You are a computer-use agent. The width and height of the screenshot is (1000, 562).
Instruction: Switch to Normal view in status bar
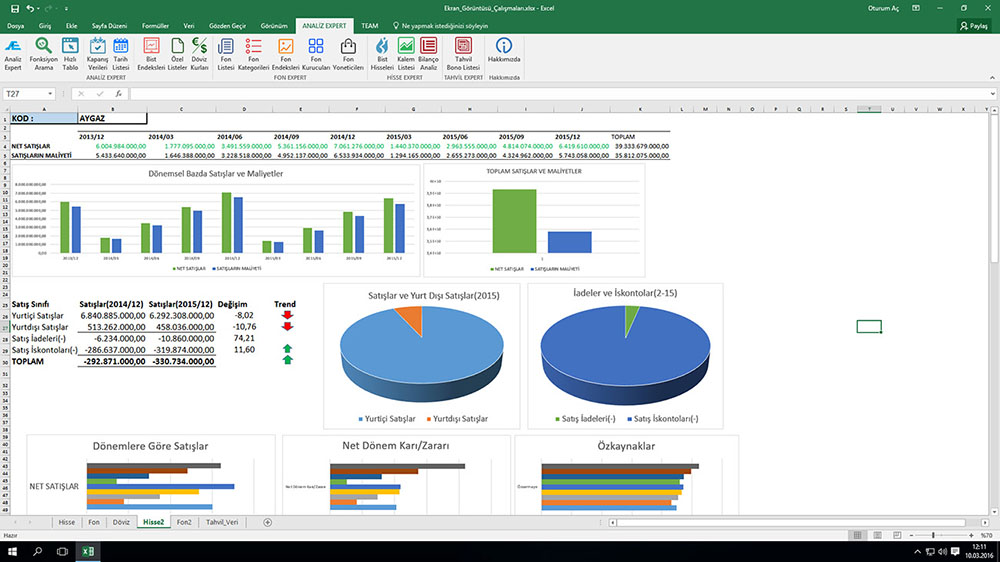(x=858, y=535)
